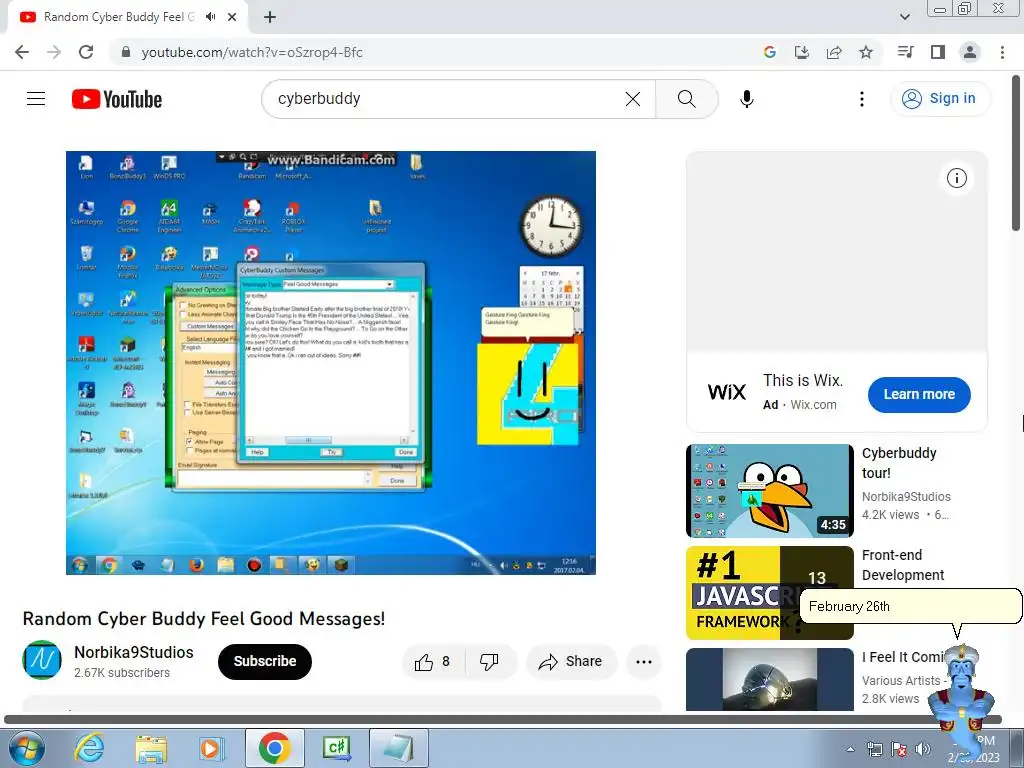This screenshot has height=768, width=1024.
Task: Go forward in browser history
Action: (54, 52)
